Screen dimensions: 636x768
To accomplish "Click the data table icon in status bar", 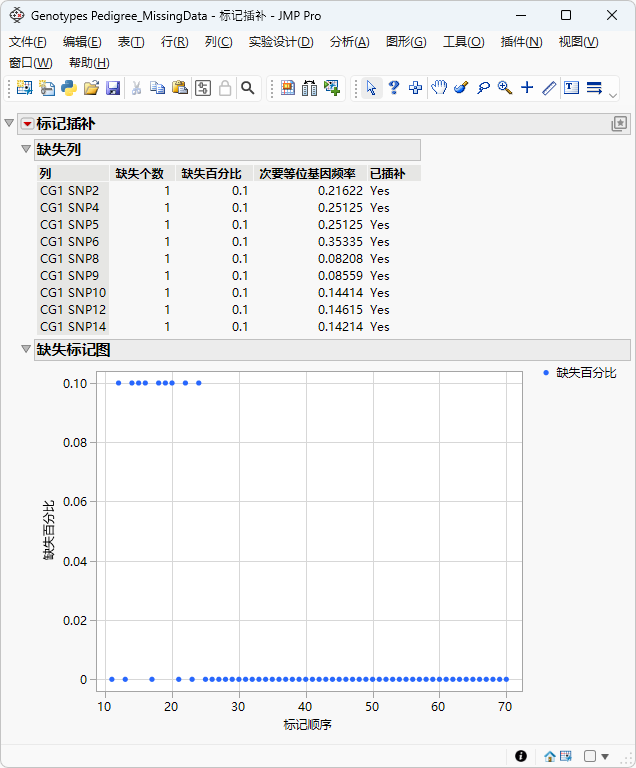I will (565, 756).
